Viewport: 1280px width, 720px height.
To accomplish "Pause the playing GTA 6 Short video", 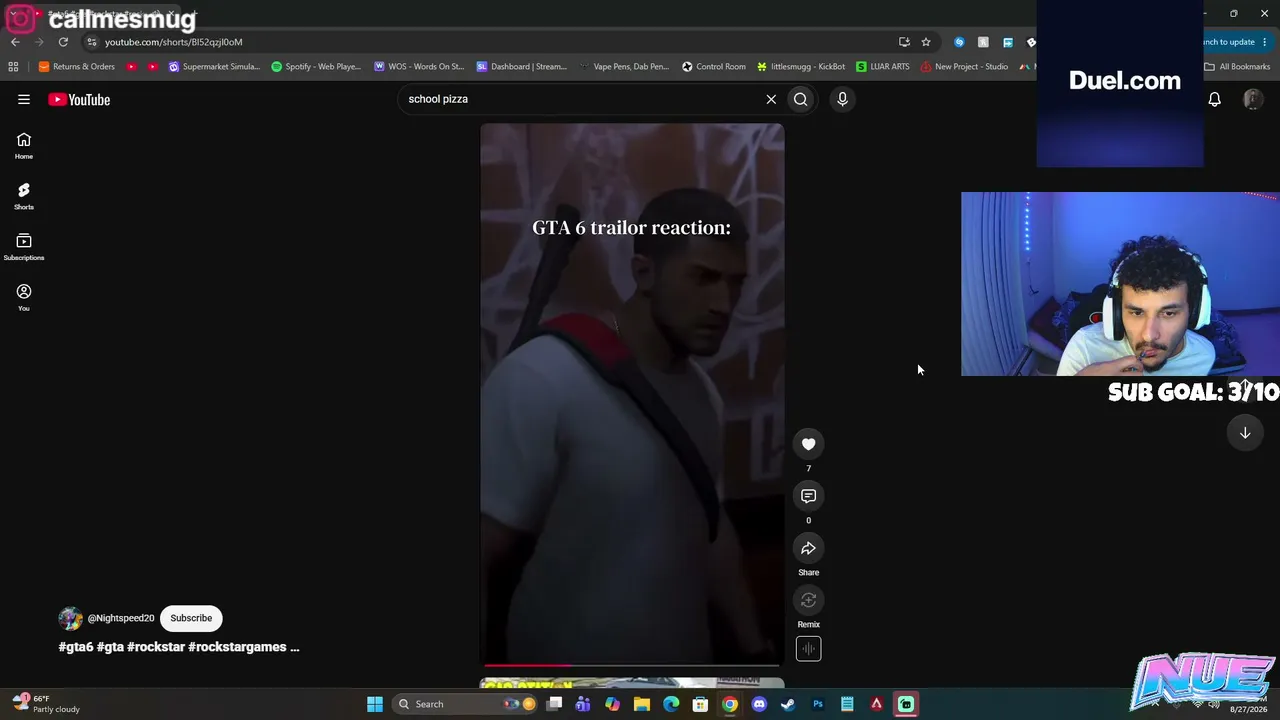I will pyautogui.click(x=632, y=394).
